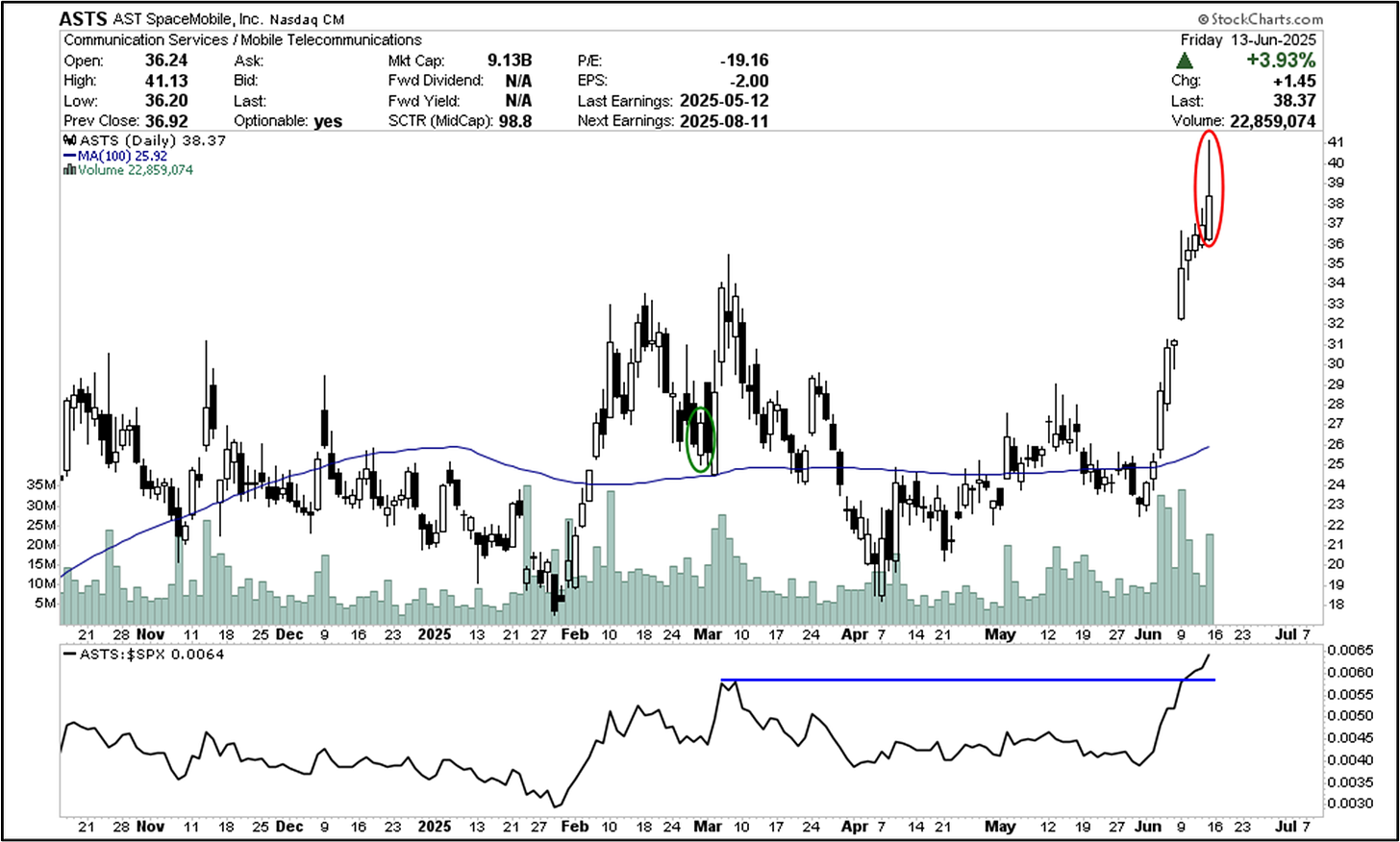Click the EPS value -2.00

point(750,81)
